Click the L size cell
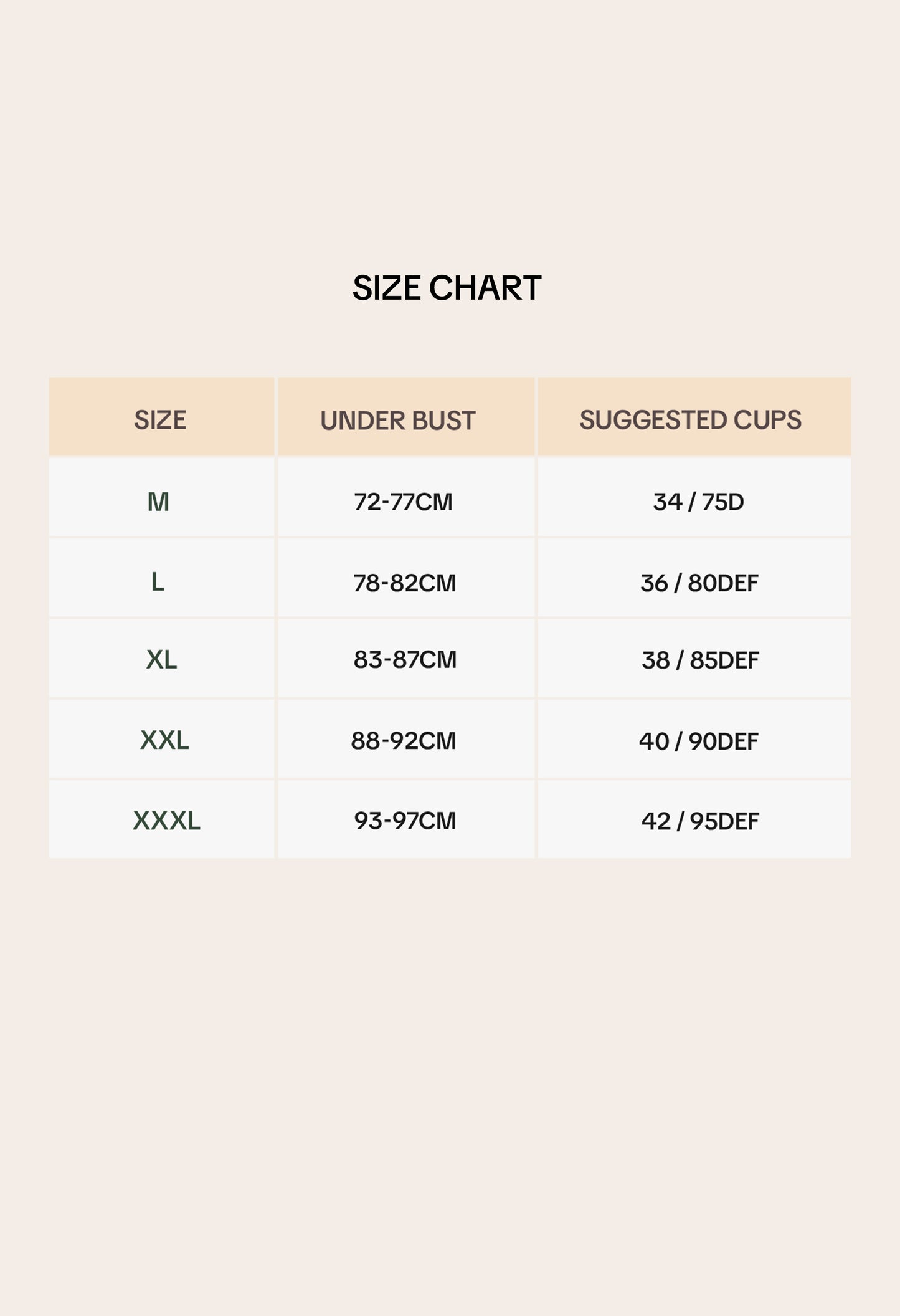 pyautogui.click(x=158, y=583)
